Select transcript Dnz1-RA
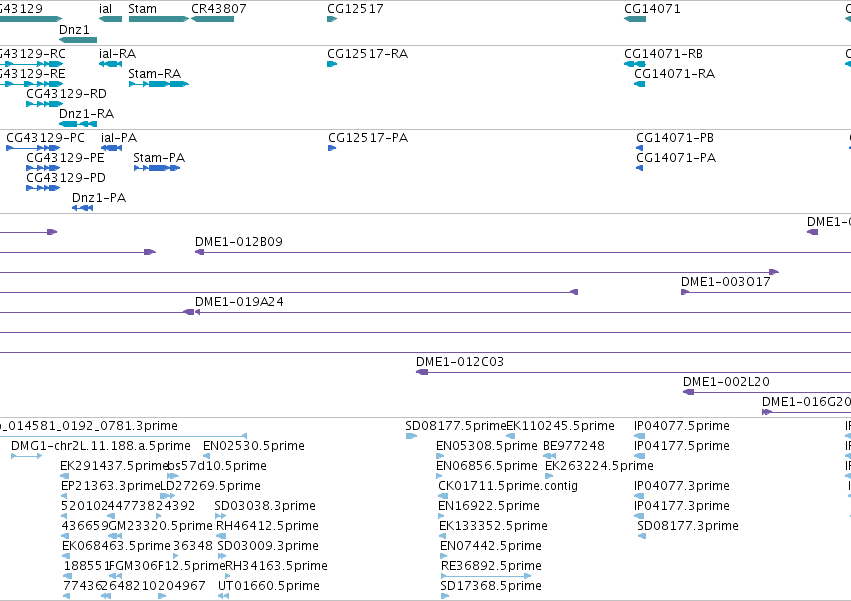 86,114
